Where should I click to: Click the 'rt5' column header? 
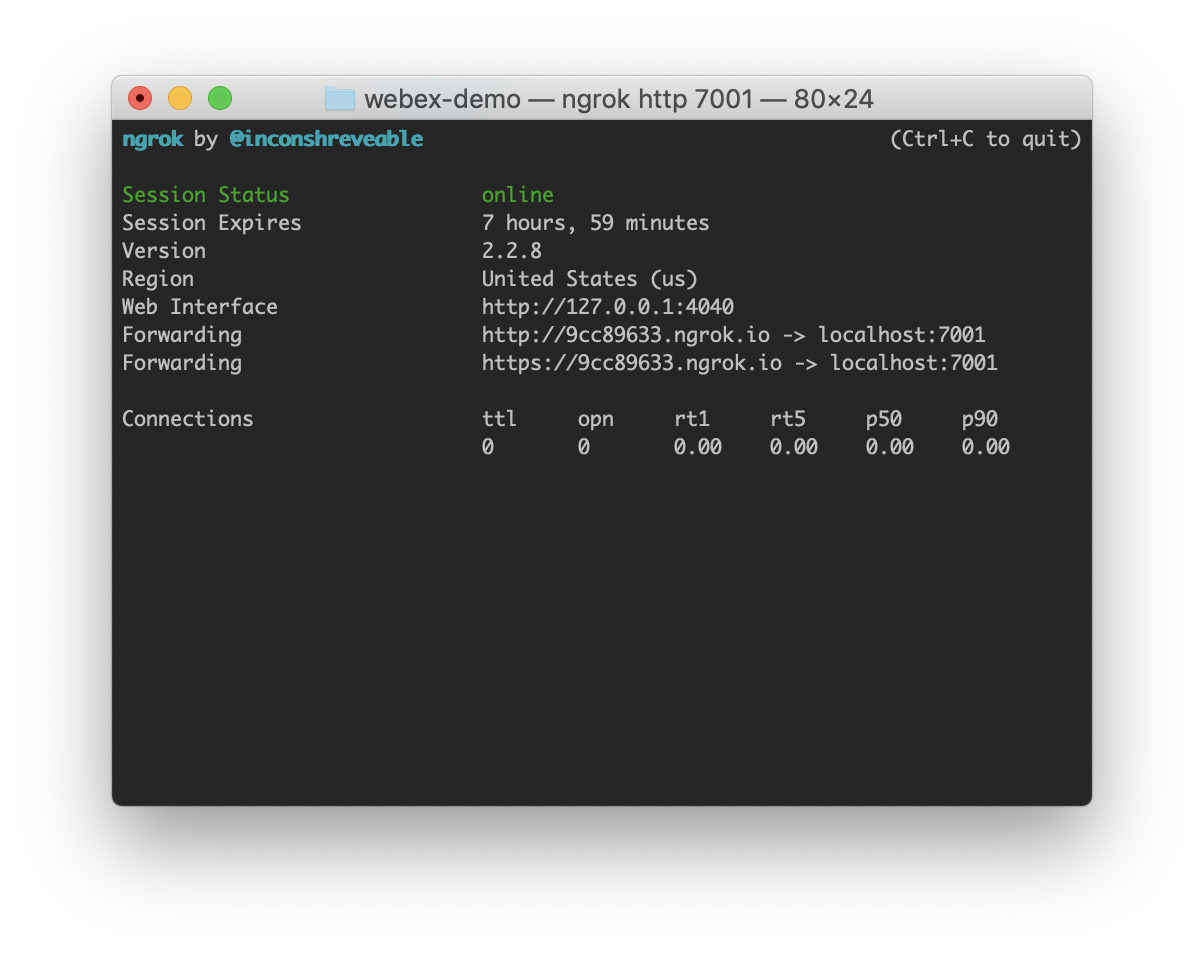pyautogui.click(x=788, y=419)
